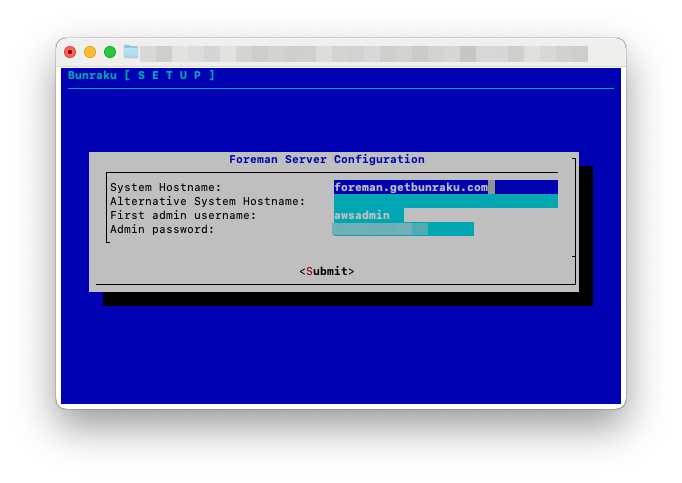Click the Bunraku SETUP header text

pyautogui.click(x=141, y=75)
